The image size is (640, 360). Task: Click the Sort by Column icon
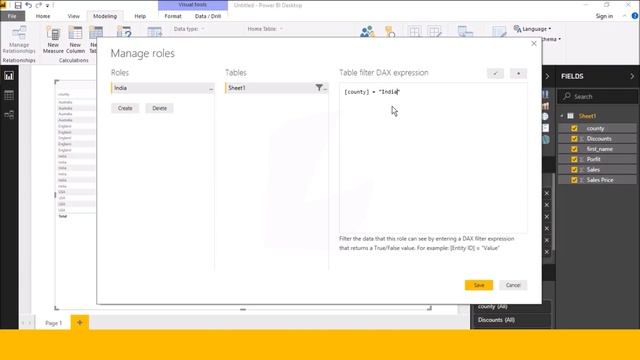click(155, 32)
